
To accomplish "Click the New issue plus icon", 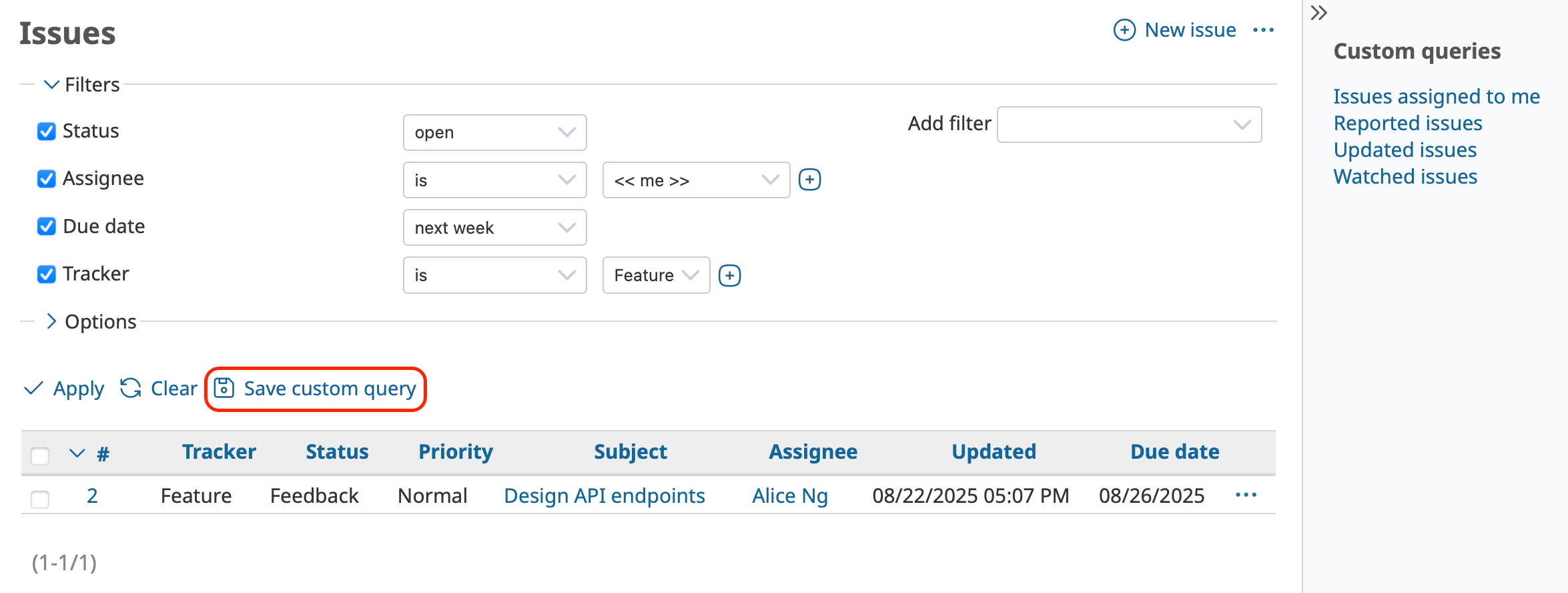I will tap(1124, 30).
